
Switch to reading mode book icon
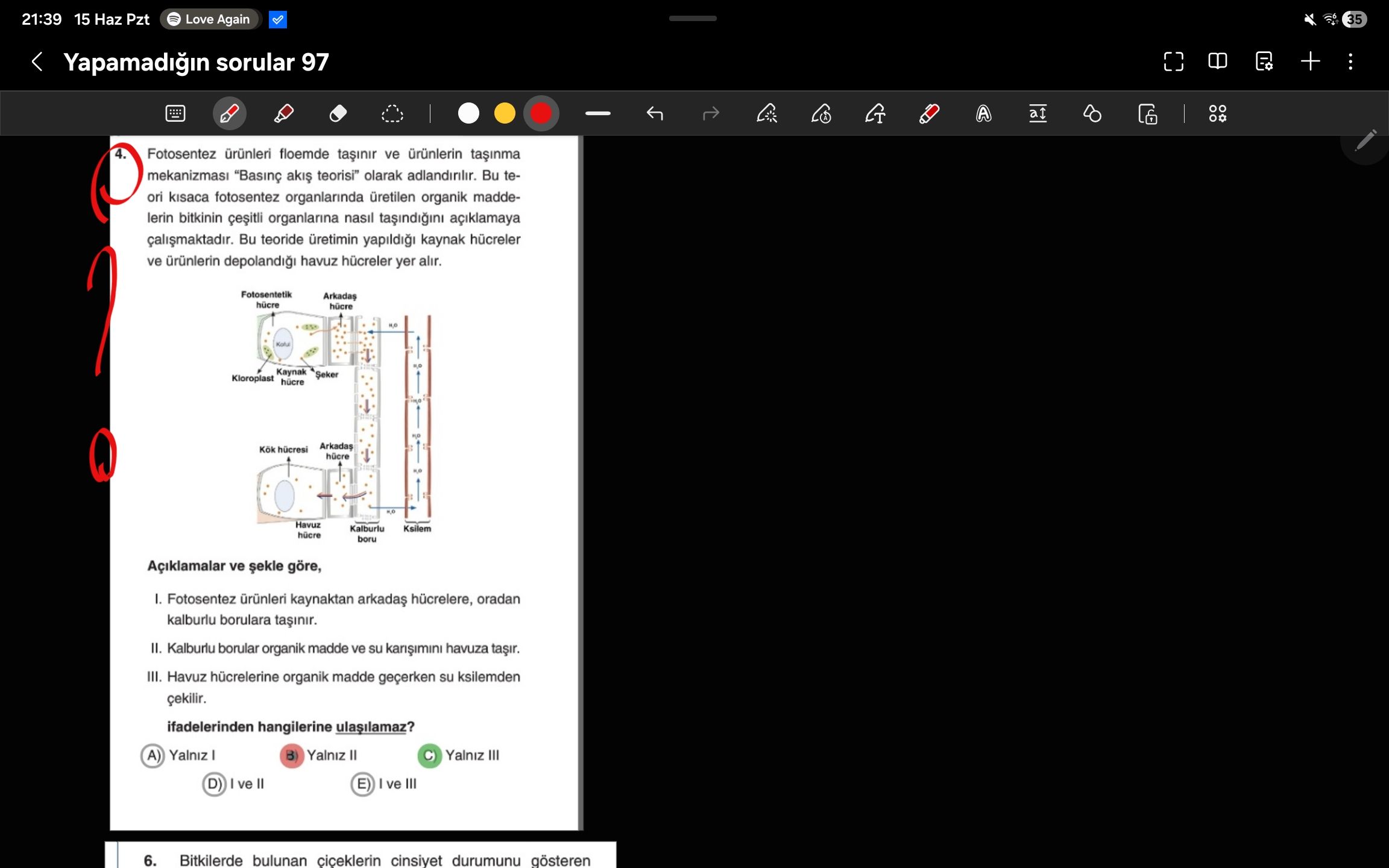coord(1218,61)
